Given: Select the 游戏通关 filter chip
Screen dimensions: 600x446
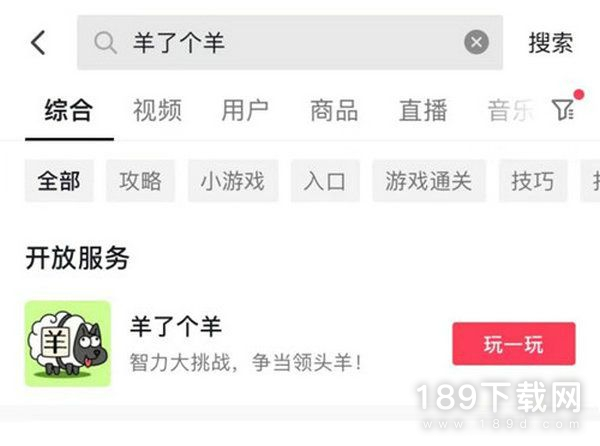Looking at the screenshot, I should point(429,181).
